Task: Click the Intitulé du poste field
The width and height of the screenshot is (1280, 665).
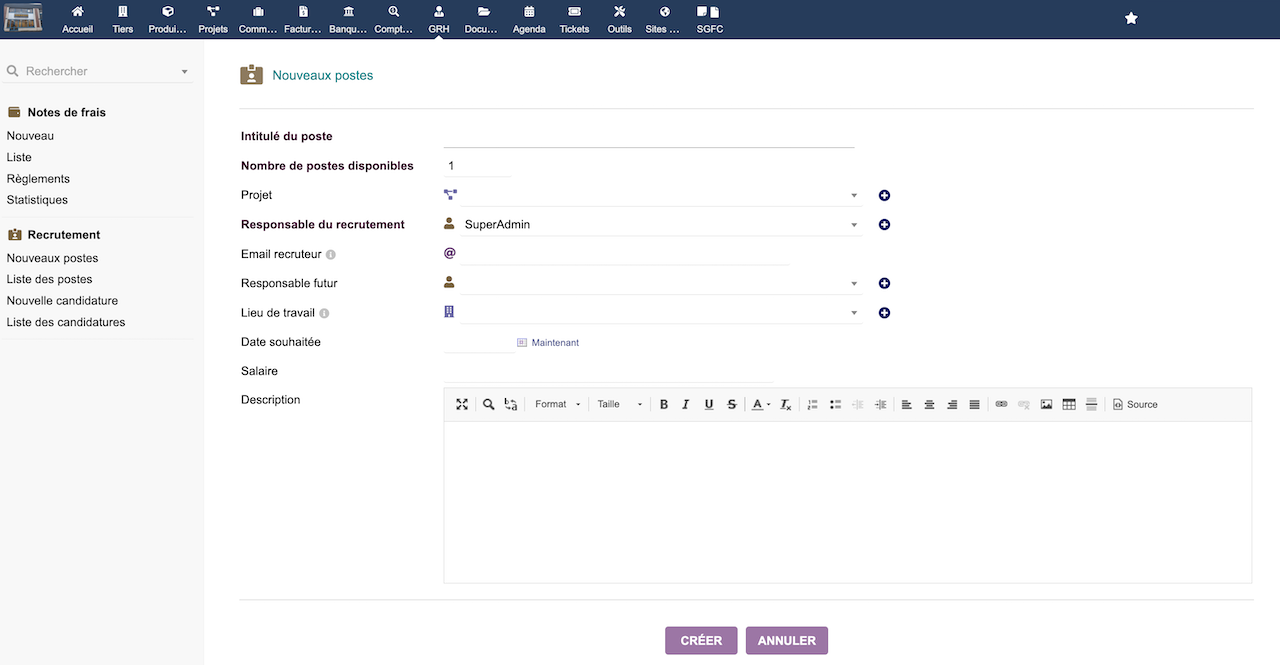Action: 648,136
